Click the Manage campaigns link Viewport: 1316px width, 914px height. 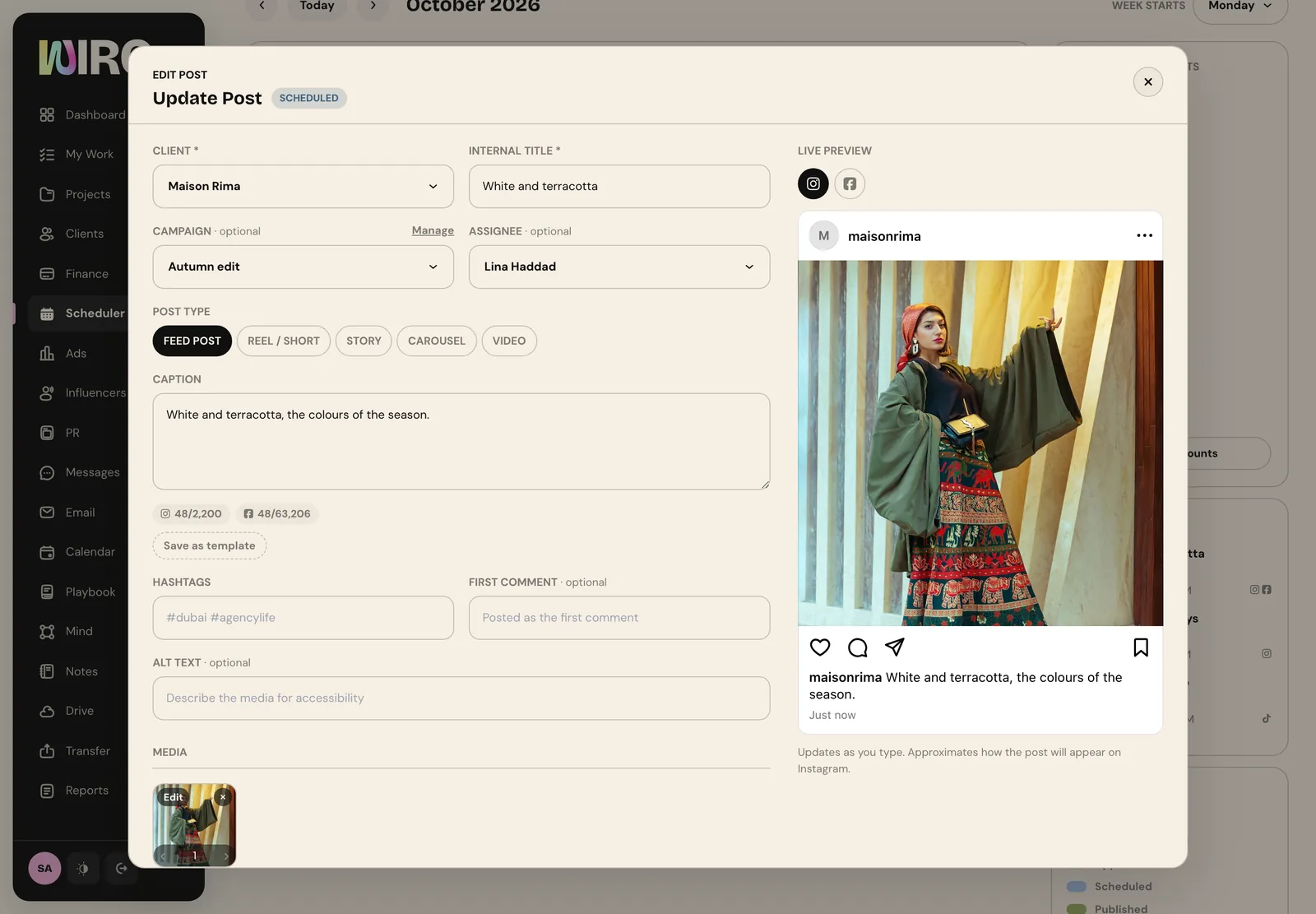pos(433,230)
